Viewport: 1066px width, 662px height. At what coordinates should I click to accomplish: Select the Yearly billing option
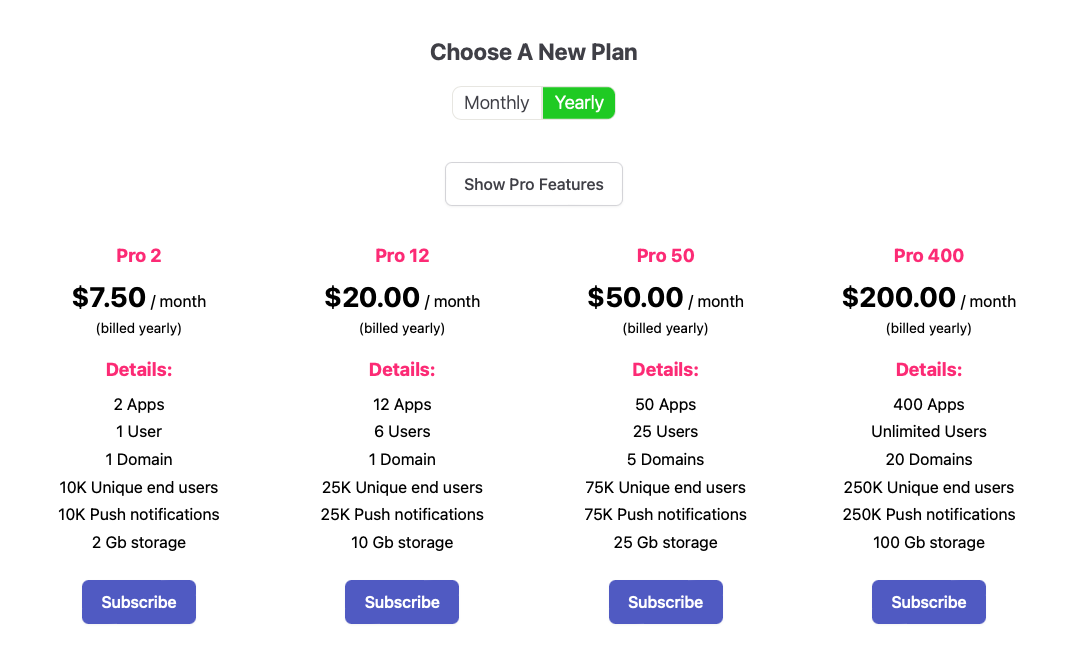(579, 103)
